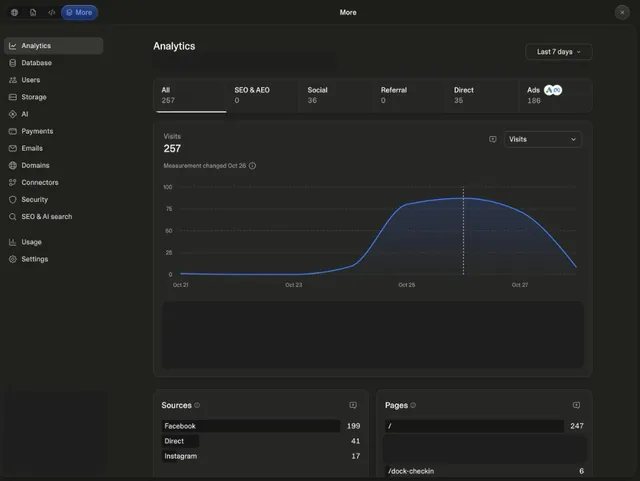Open Payments in the sidebar
The image size is (640, 481).
(53, 131)
